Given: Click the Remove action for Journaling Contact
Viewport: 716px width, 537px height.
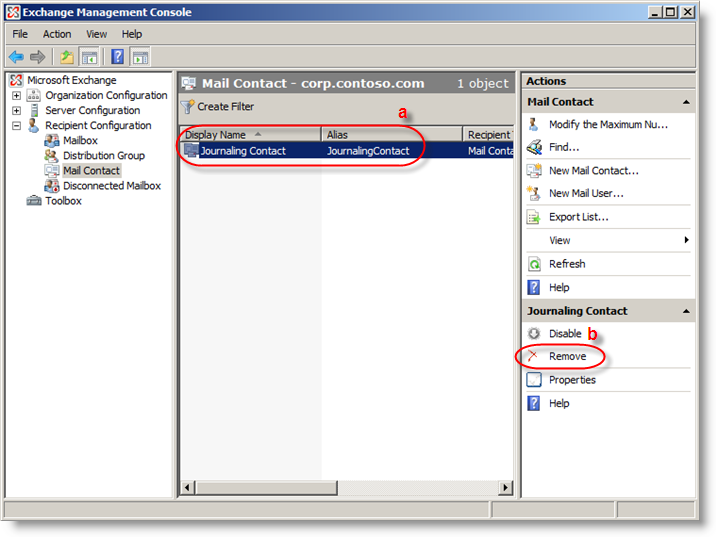Looking at the screenshot, I should pos(568,357).
